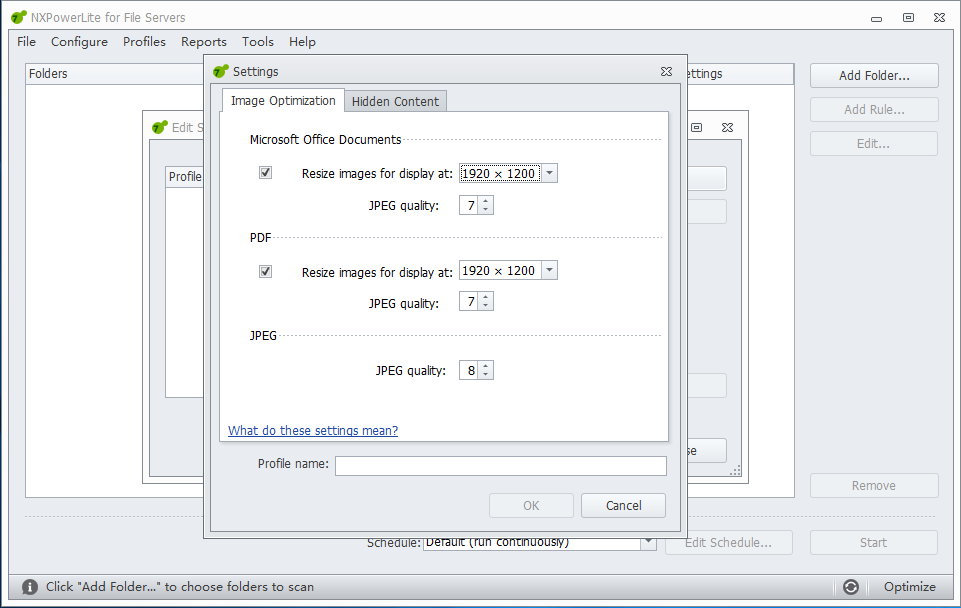
Task: Close the Settings dialog with X
Action: pyautogui.click(x=667, y=72)
